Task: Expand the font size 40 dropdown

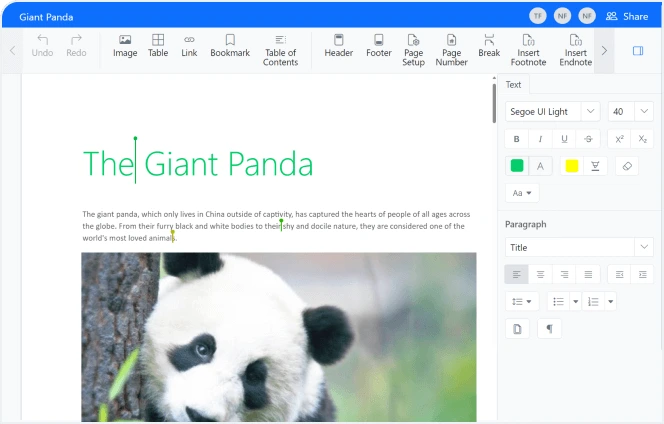Action: click(x=630, y=112)
